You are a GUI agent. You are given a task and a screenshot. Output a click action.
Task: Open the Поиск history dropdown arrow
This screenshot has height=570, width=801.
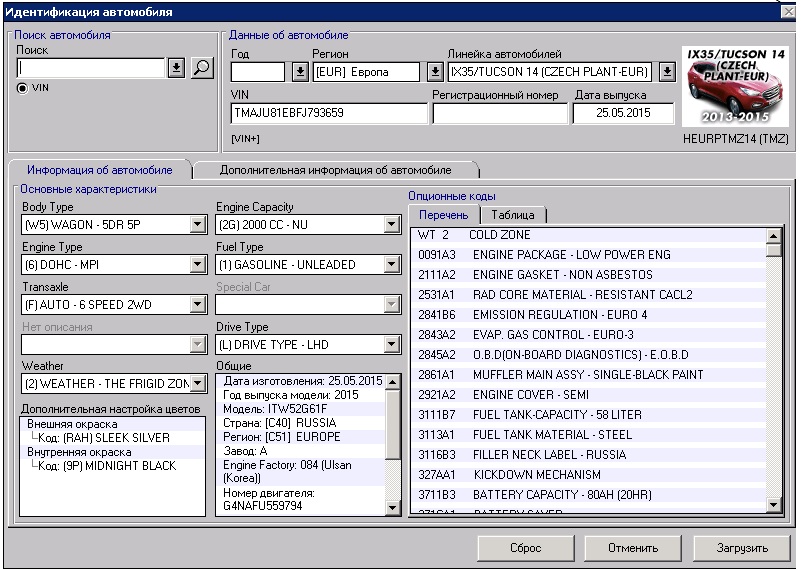tap(176, 67)
